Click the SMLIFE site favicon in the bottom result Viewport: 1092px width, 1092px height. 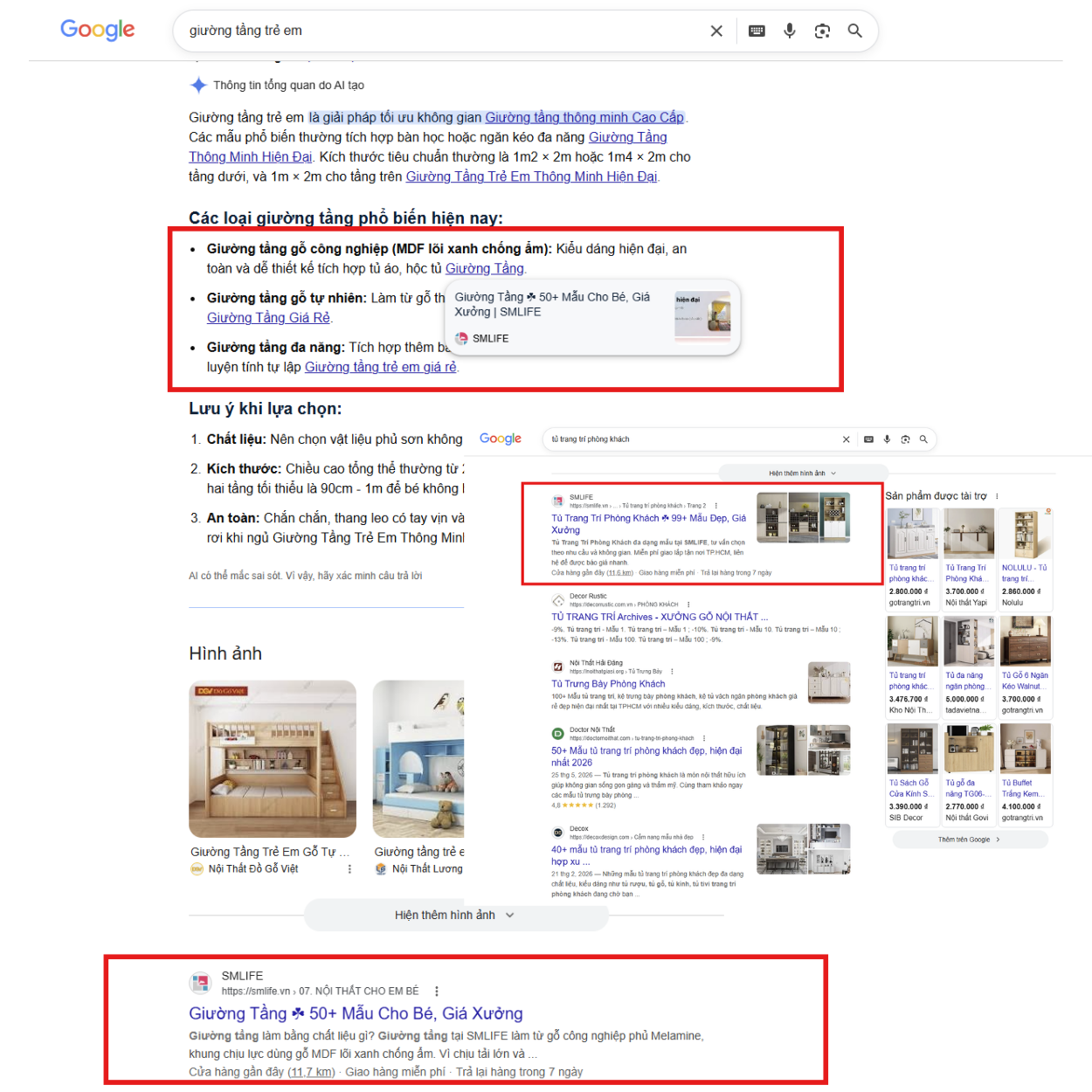[x=201, y=983]
